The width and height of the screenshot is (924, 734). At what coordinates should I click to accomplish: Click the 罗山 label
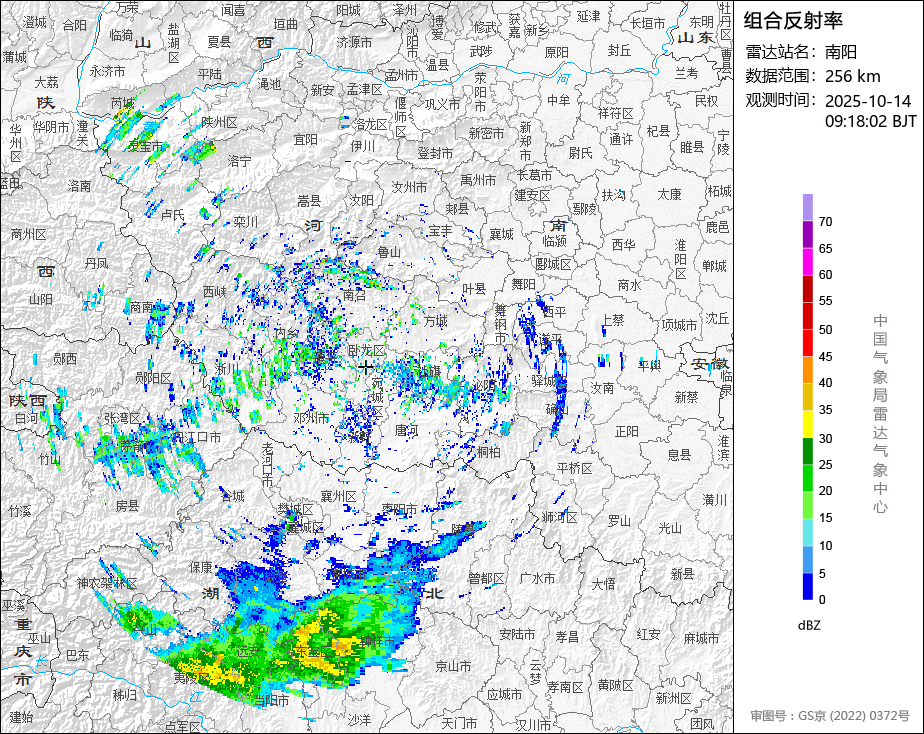[619, 521]
